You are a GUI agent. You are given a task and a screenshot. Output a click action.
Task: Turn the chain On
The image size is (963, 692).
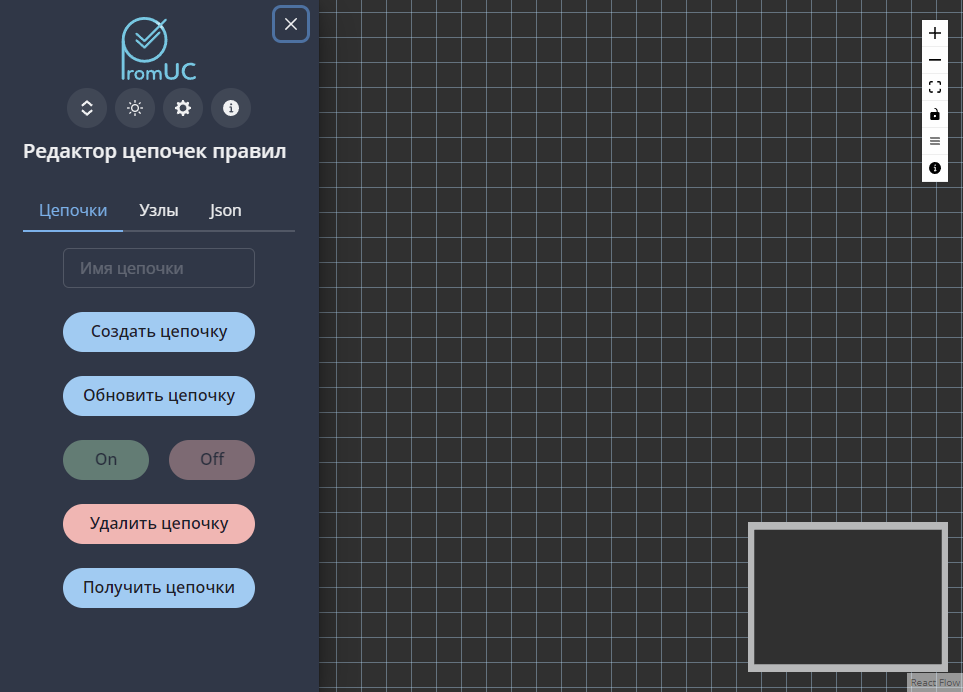click(106, 460)
